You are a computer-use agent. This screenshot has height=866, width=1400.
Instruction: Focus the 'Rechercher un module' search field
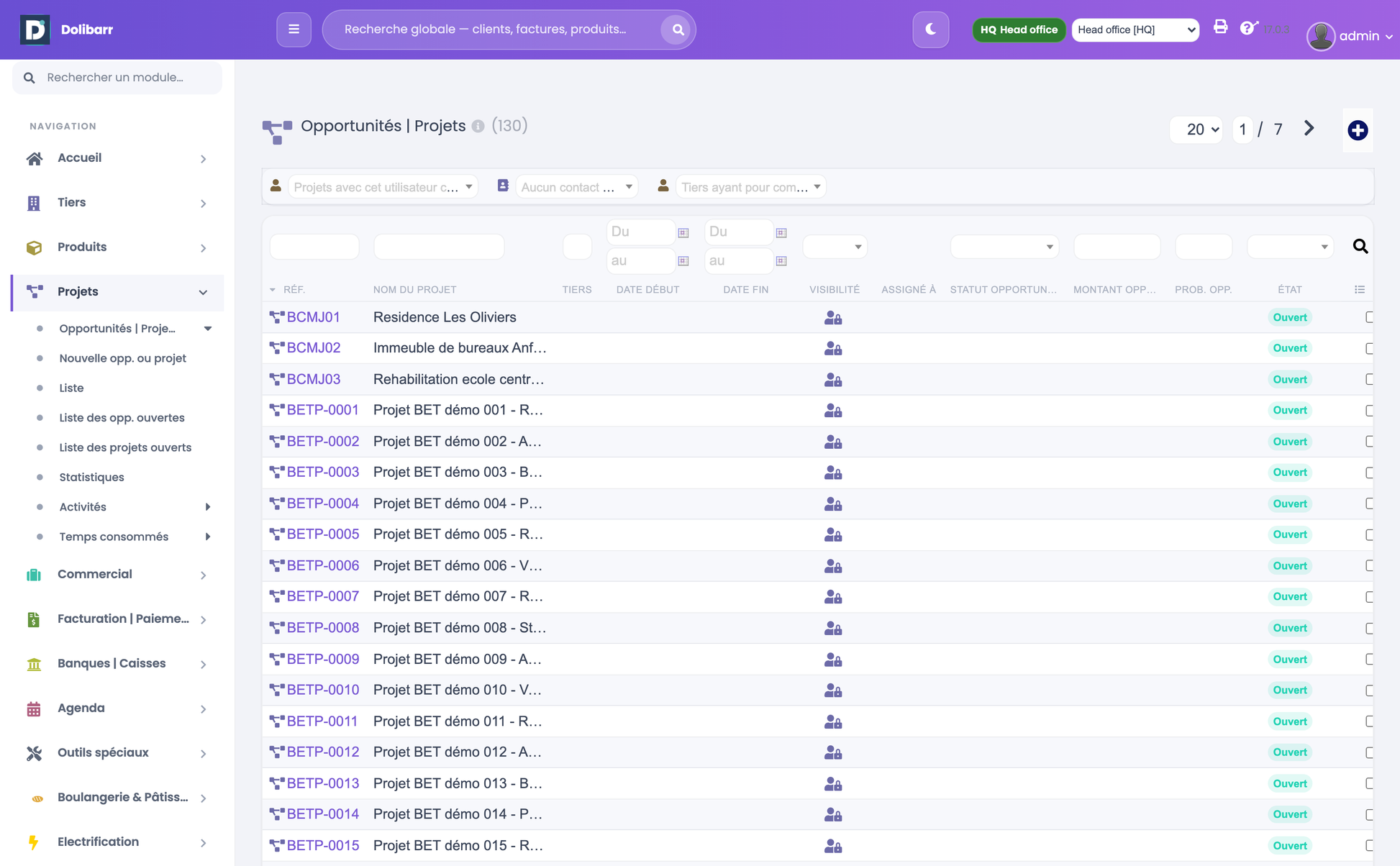pos(117,78)
